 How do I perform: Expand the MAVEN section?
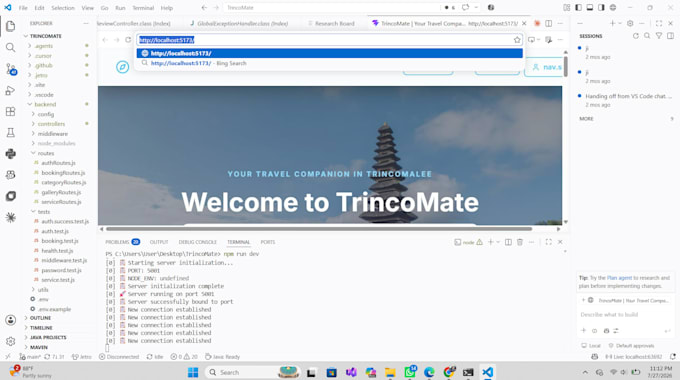click(39, 347)
